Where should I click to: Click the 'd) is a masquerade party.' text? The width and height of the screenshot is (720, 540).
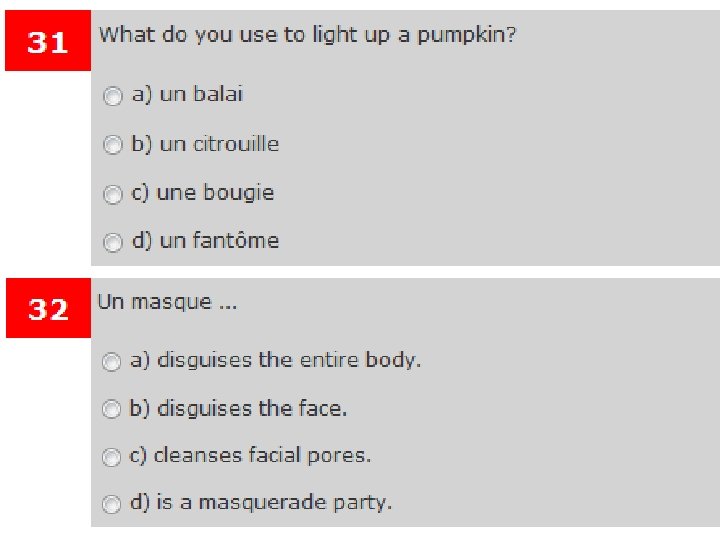tap(261, 502)
